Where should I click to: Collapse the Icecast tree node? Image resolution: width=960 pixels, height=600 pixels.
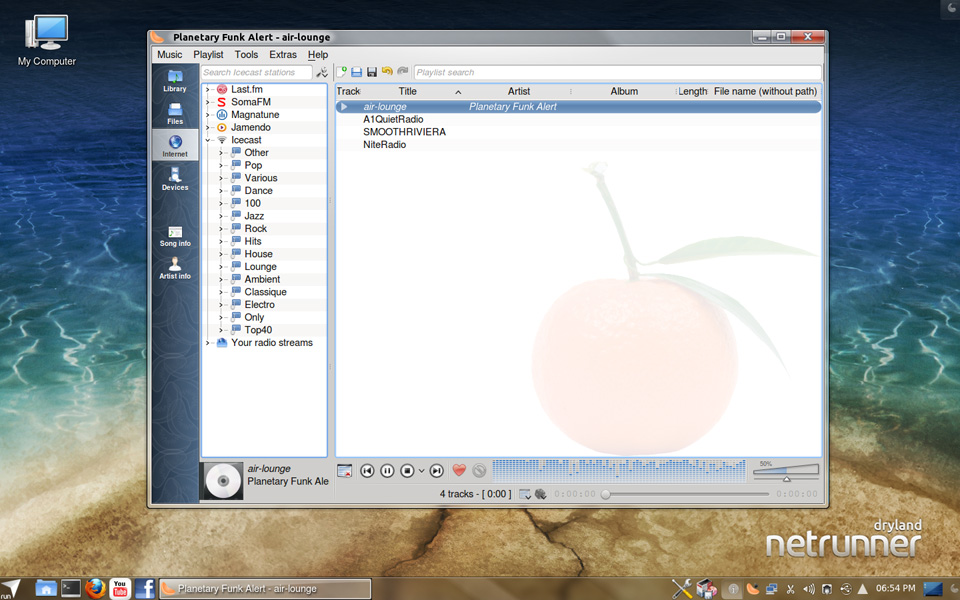click(x=208, y=140)
